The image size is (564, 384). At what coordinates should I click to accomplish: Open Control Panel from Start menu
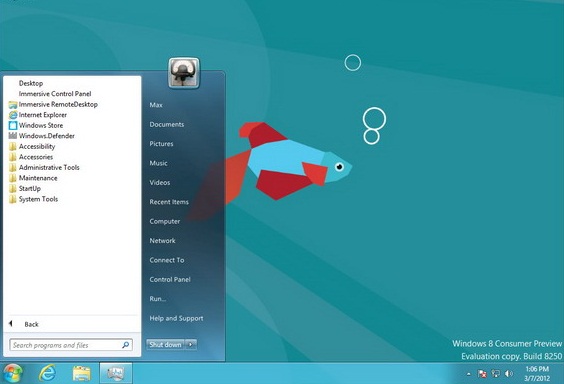170,279
